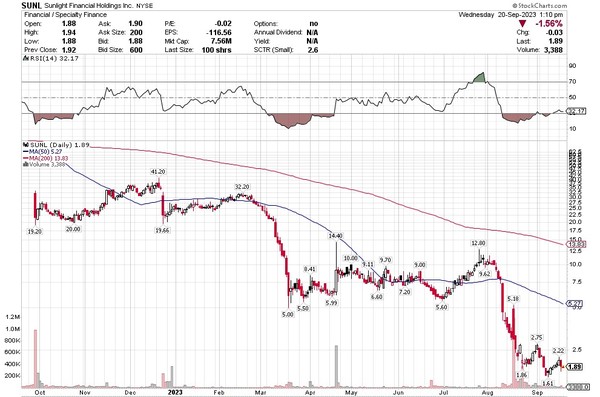Click the Mkt Cap value '7.56M'
600x397 pixels.
(222, 41)
